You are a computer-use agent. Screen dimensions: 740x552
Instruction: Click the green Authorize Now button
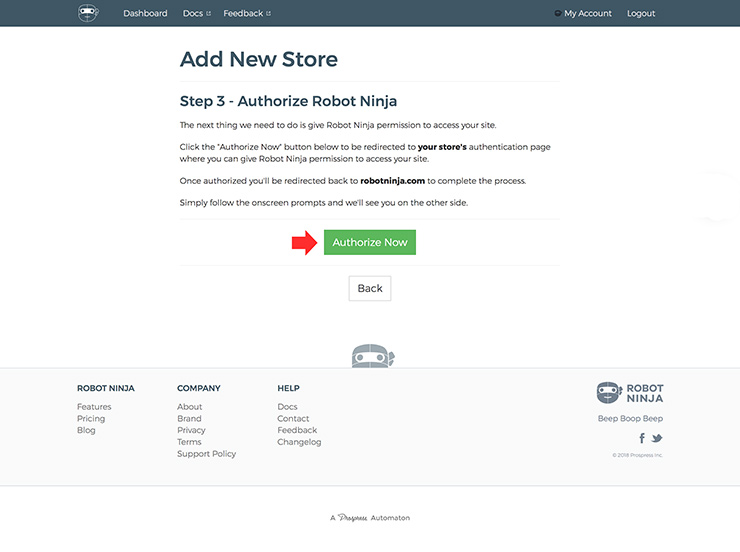click(x=370, y=242)
